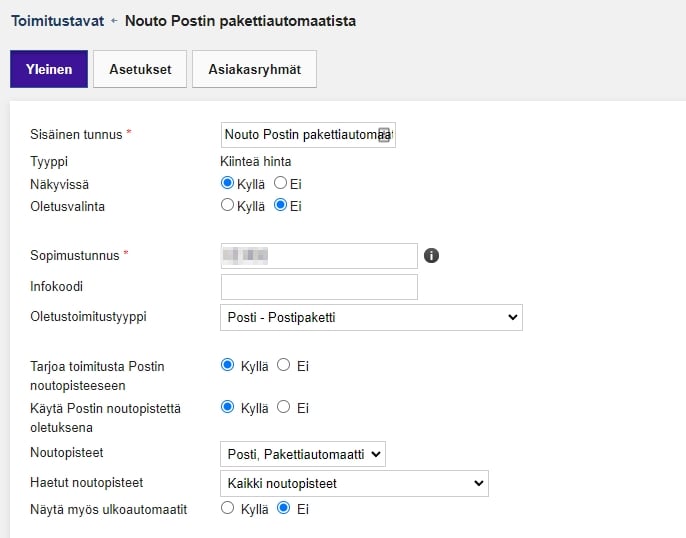Viewport: 686px width, 538px height.
Task: Click the Kiinteä hinta type text
Action: [x=256, y=162]
